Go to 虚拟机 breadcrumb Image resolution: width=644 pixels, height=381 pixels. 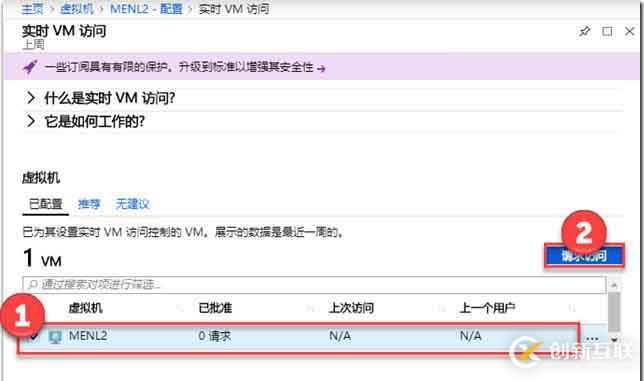pyautogui.click(x=77, y=9)
